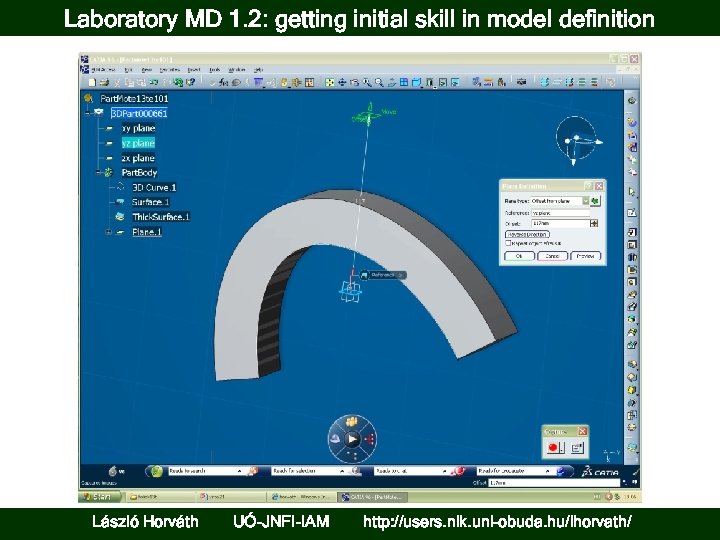720x540 pixels.
Task: Click the Zoom In magnifier icon
Action: (x=367, y=83)
